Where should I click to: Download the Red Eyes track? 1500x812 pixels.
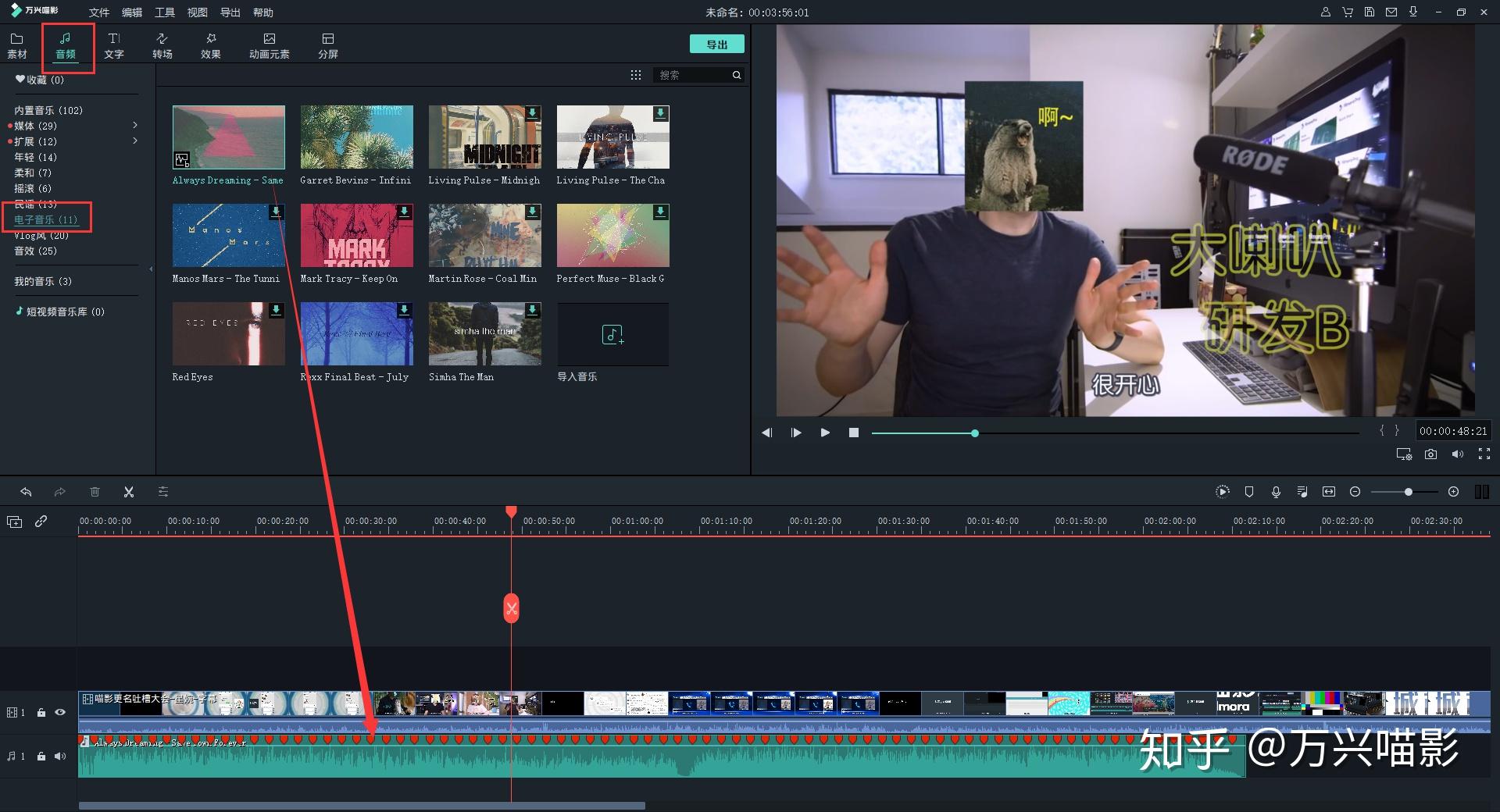tap(276, 310)
